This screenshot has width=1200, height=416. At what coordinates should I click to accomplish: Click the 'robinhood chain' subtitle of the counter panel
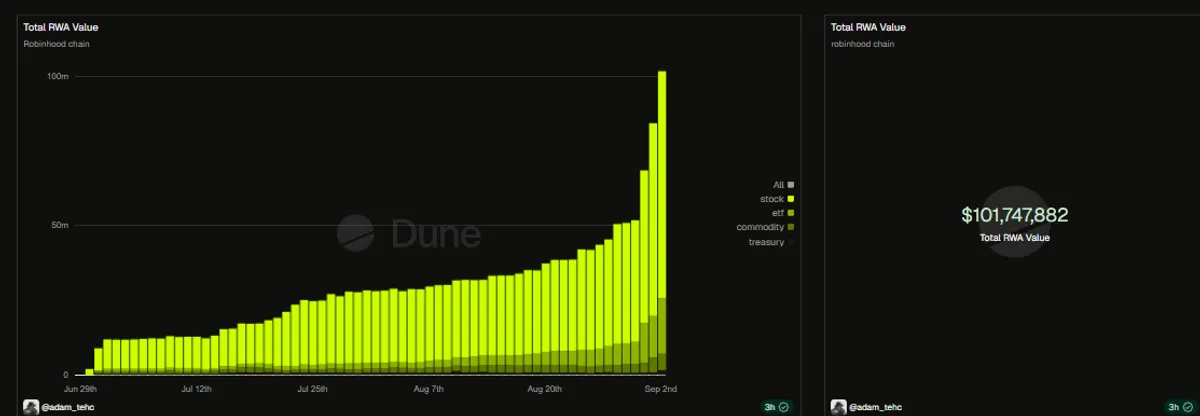pyautogui.click(x=862, y=44)
